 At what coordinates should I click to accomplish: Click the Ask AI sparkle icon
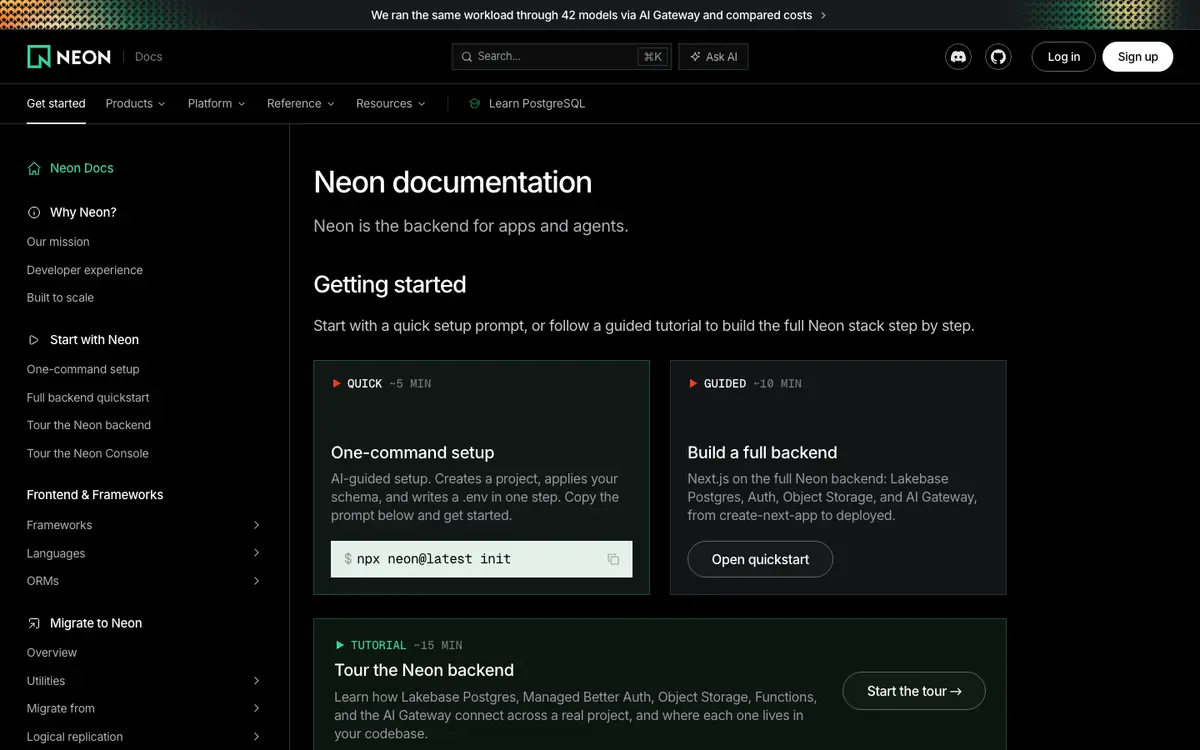(696, 57)
